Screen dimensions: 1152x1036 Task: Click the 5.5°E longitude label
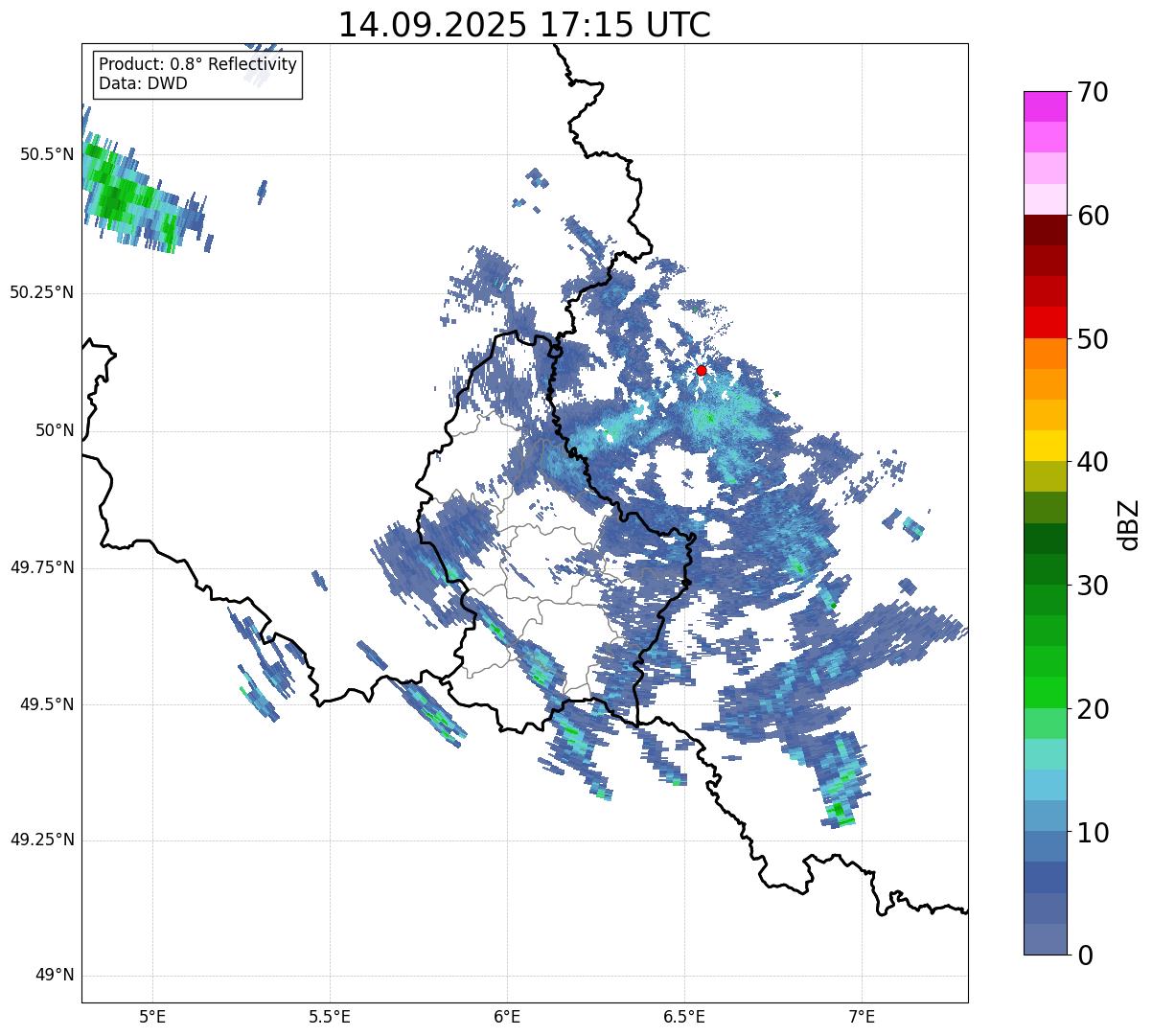330,1017
